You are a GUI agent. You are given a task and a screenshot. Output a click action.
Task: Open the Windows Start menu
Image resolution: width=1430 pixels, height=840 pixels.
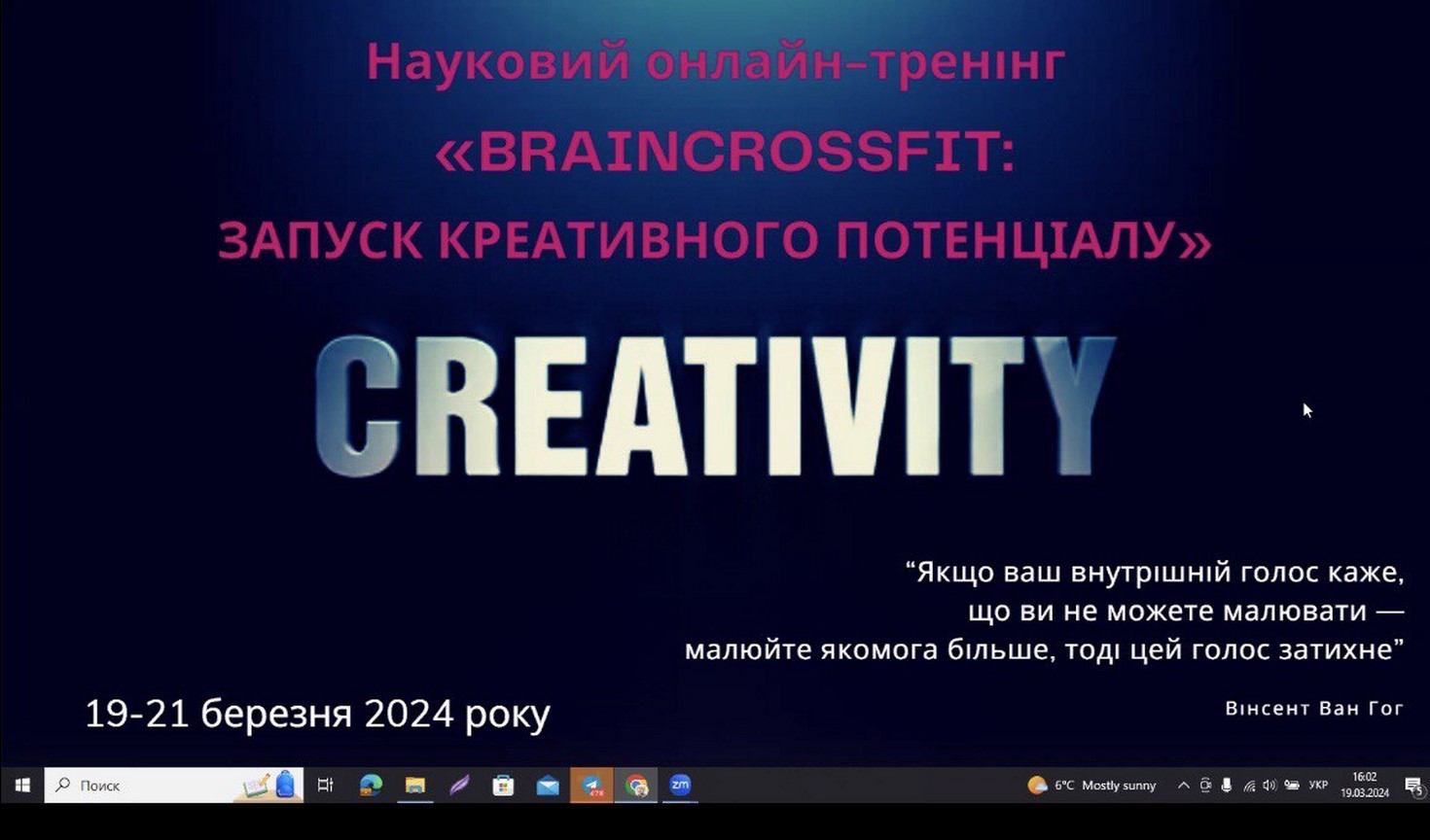21,785
